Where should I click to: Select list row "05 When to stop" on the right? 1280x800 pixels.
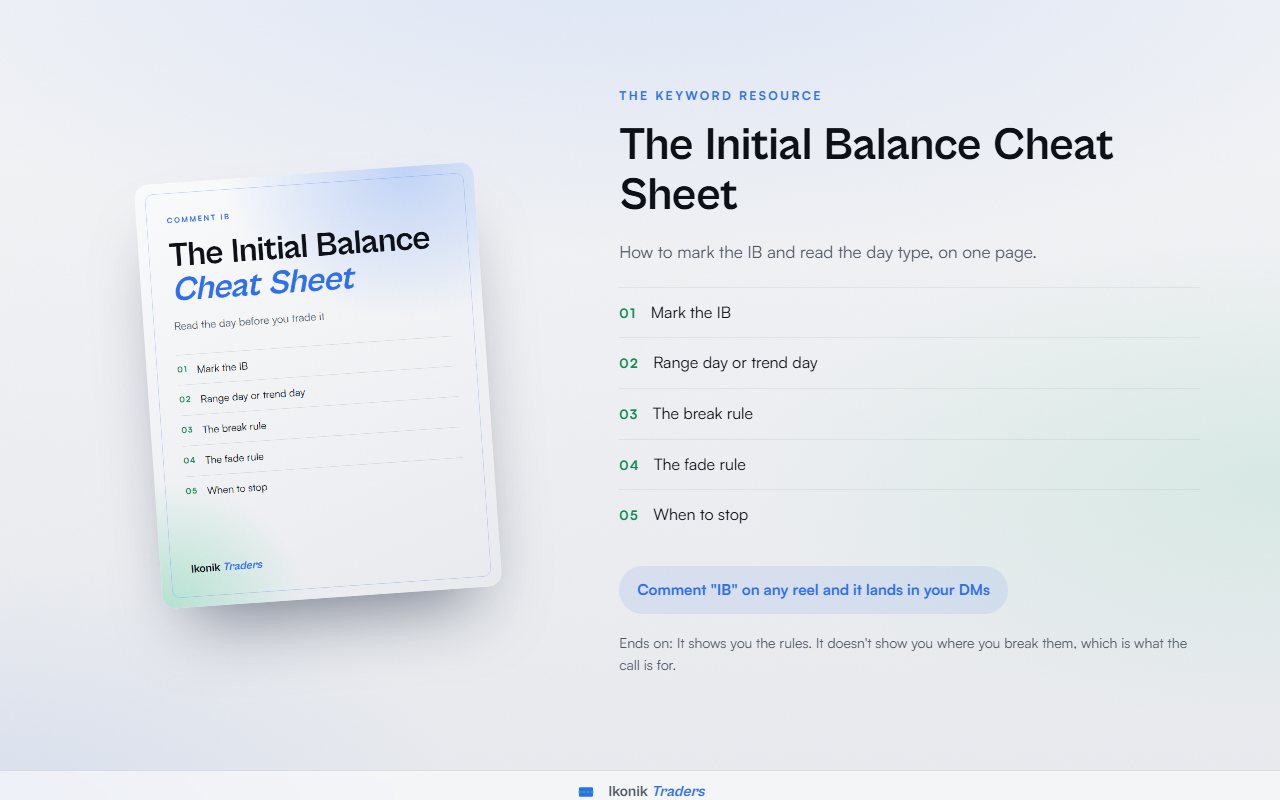(x=909, y=515)
